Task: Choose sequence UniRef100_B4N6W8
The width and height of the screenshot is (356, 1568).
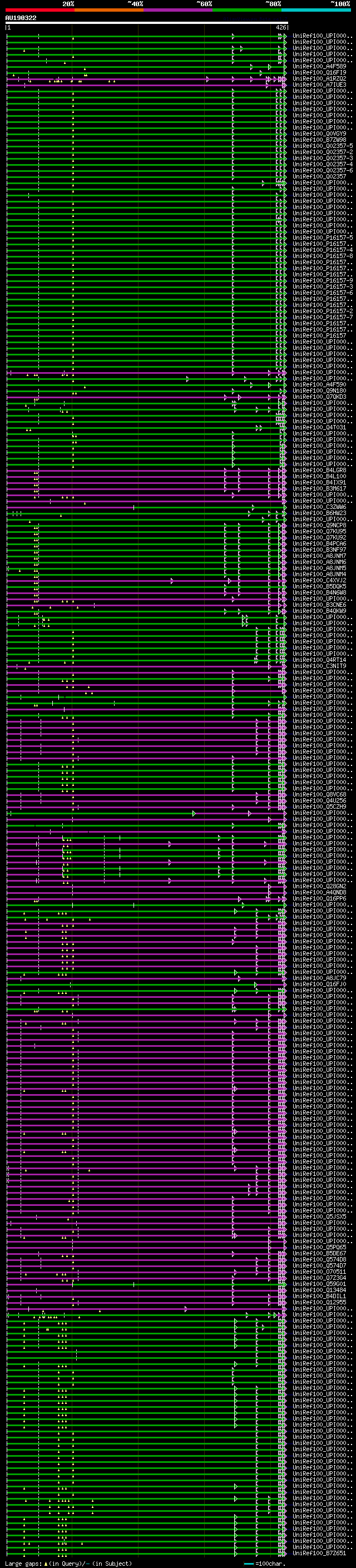Action: click(319, 592)
